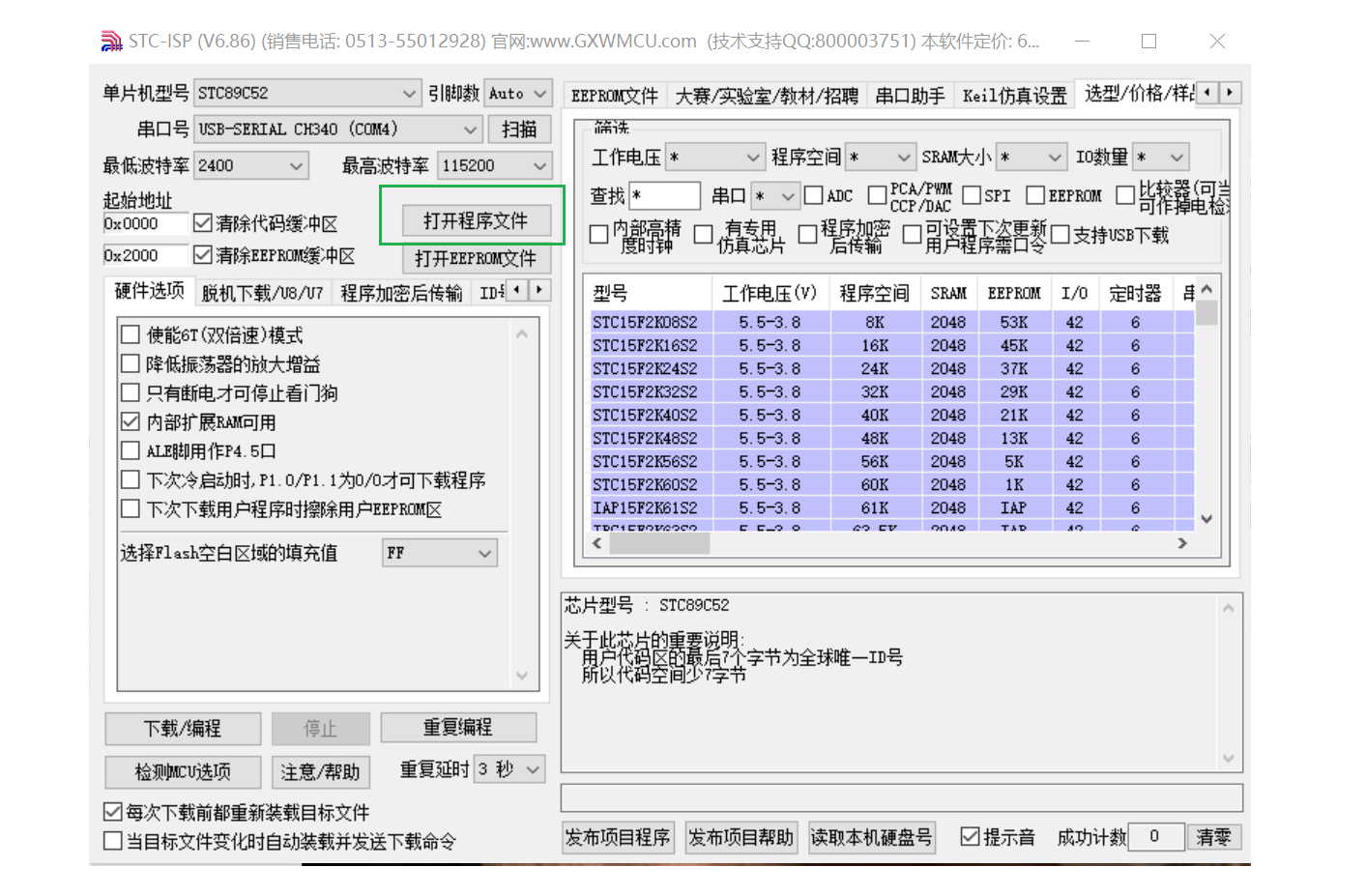1365x896 pixels.
Task: Select the 硬件选项 tab
Action: (149, 290)
